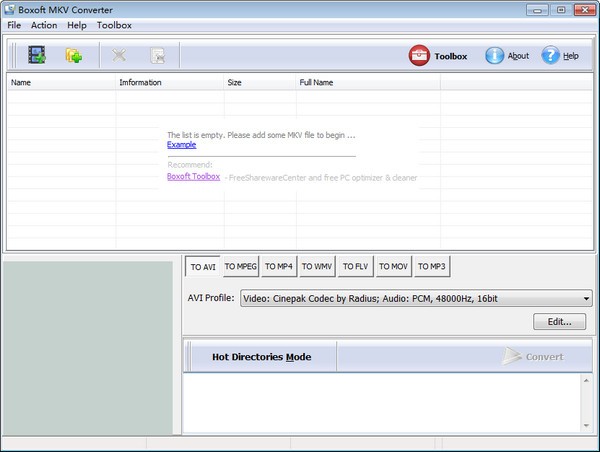Maximize the Boxoft MKV Converter window

[x=561, y=10]
